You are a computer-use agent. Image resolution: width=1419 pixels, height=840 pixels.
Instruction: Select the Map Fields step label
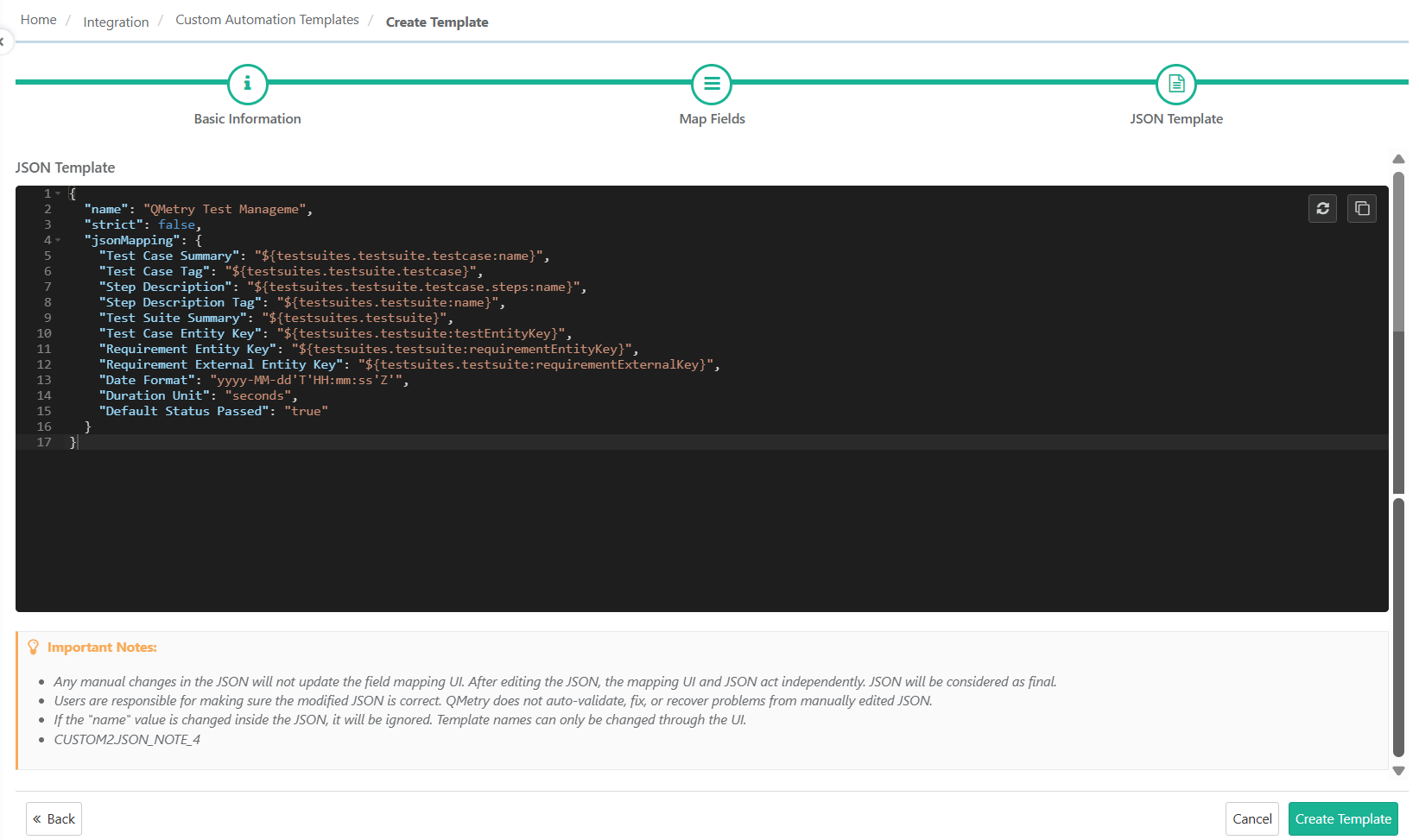point(712,119)
